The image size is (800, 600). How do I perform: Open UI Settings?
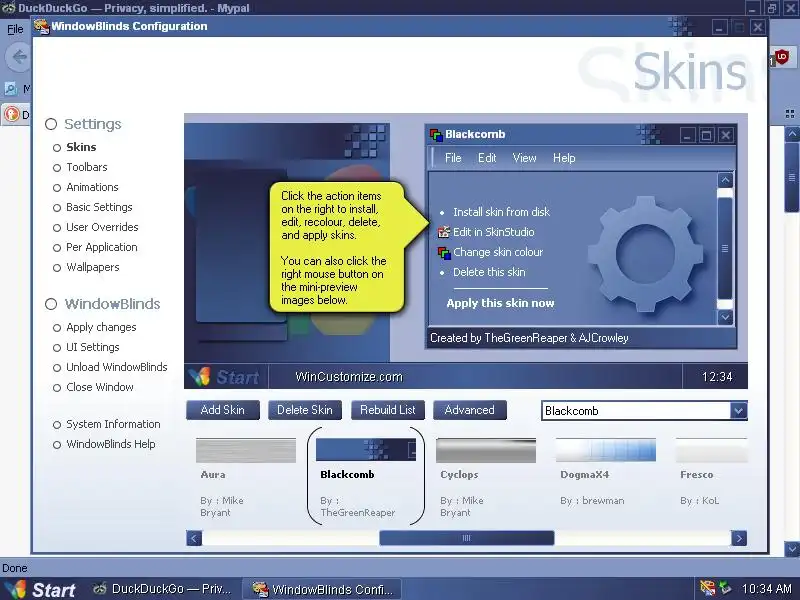coord(92,347)
